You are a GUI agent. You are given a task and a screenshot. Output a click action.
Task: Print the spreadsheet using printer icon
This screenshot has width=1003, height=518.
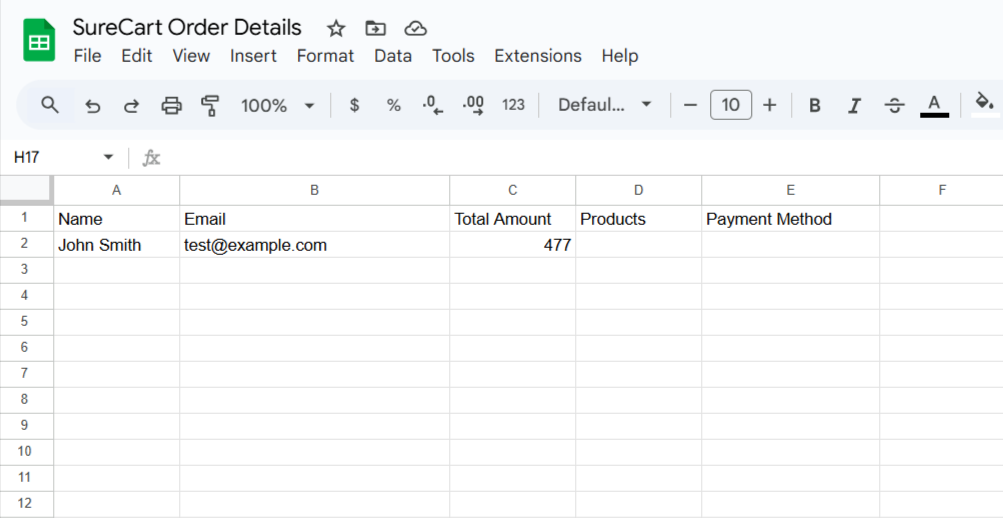172,105
